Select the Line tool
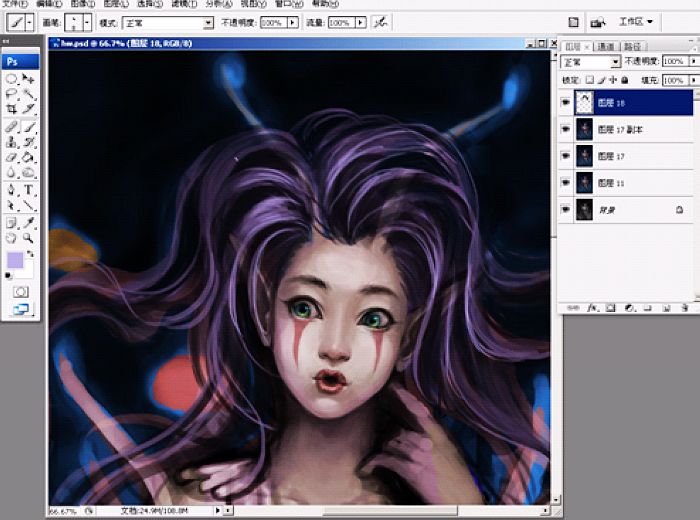 coord(28,205)
